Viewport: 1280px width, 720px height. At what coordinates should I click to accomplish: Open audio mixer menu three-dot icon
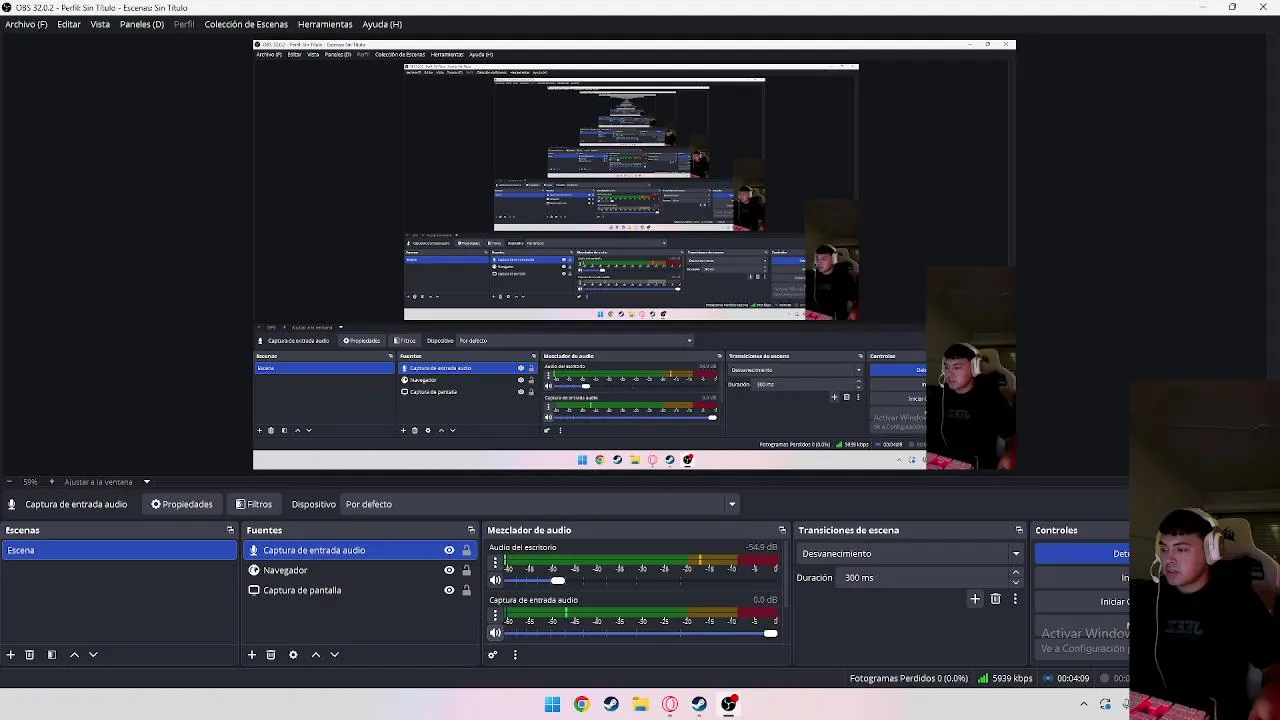(x=515, y=655)
